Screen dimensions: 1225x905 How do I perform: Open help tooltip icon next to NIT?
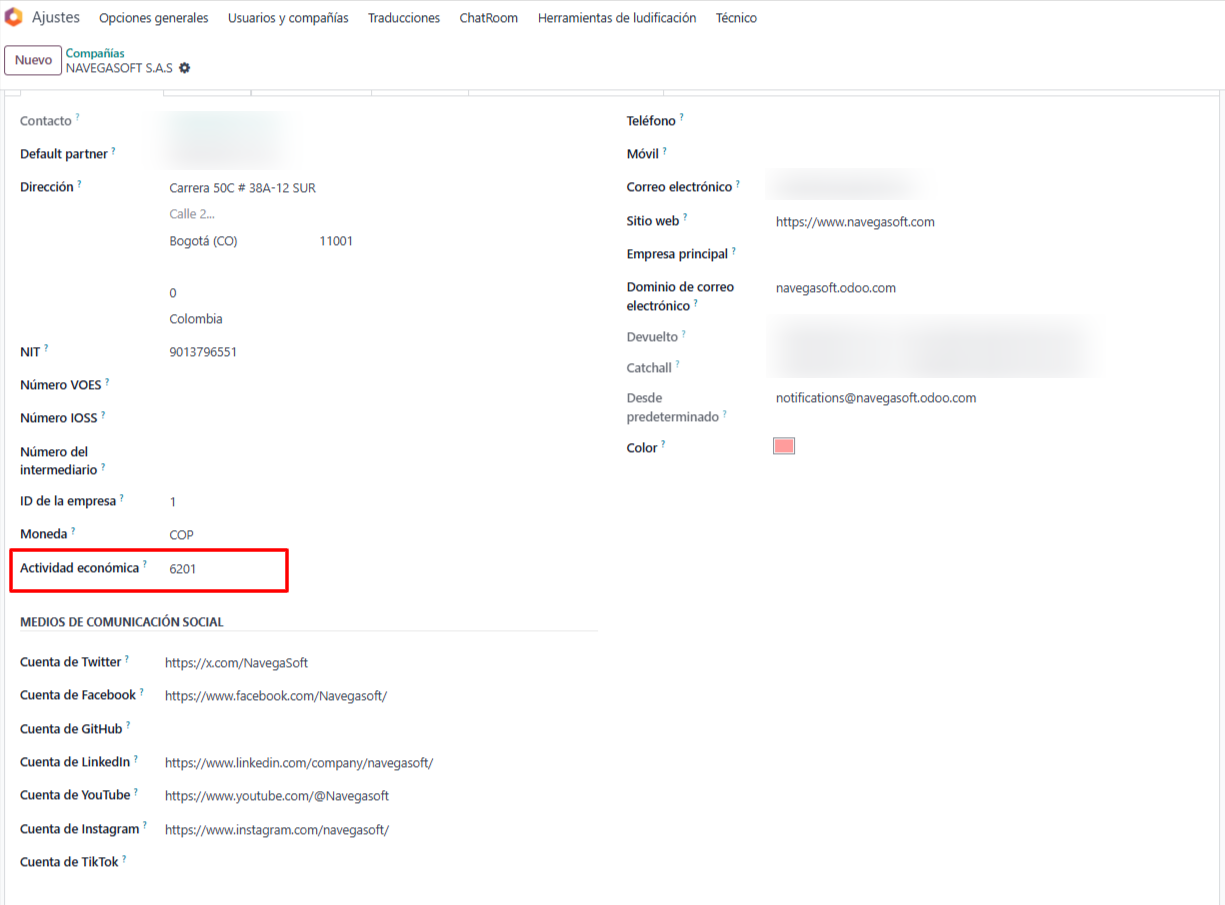click(46, 348)
